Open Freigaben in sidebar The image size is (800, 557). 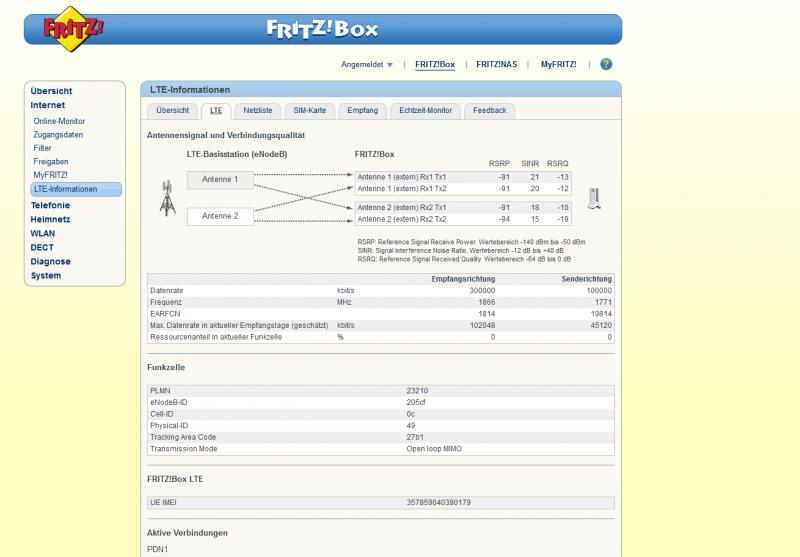[51, 162]
